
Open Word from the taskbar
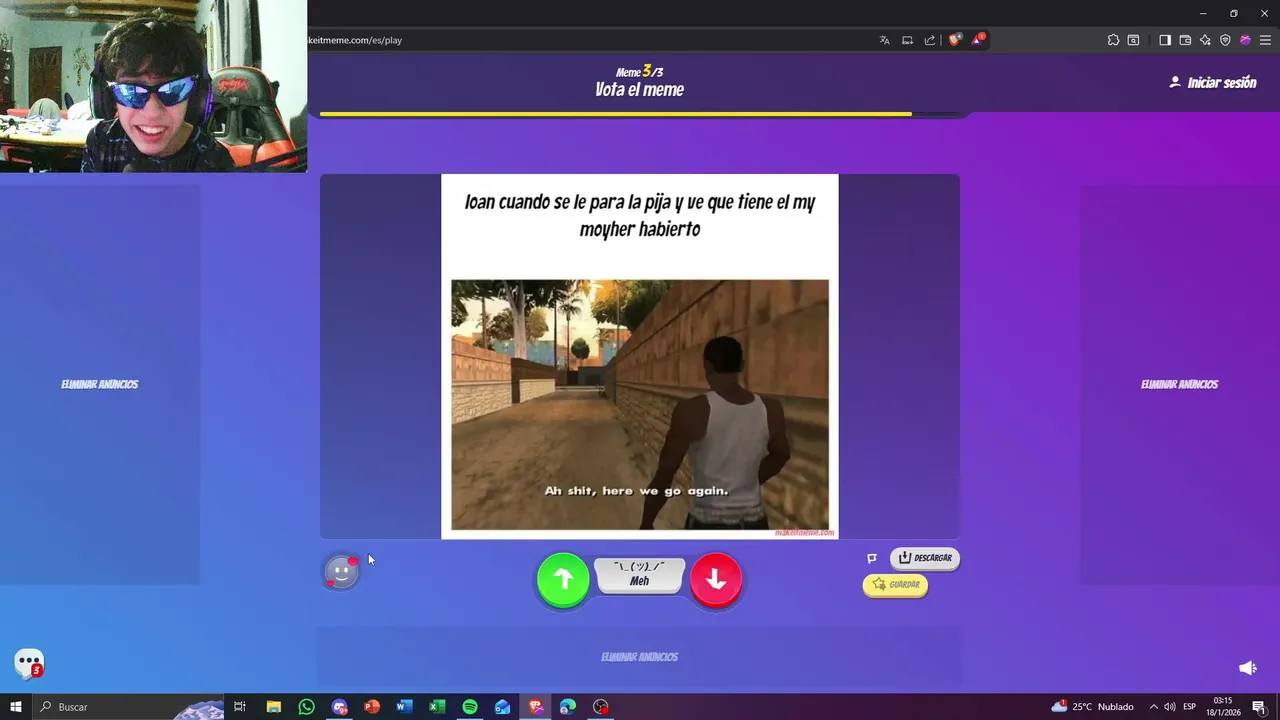pyautogui.click(x=404, y=707)
